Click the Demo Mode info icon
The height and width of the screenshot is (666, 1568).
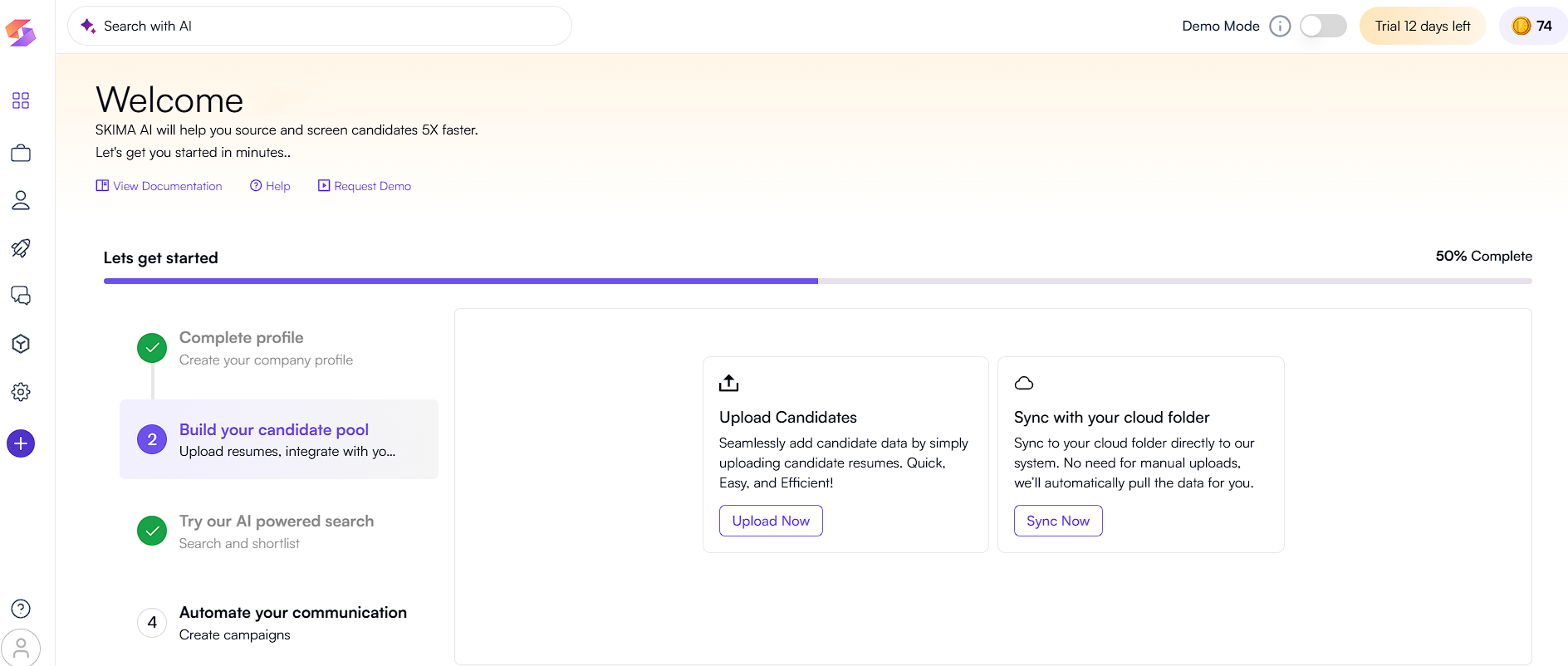pyautogui.click(x=1280, y=27)
